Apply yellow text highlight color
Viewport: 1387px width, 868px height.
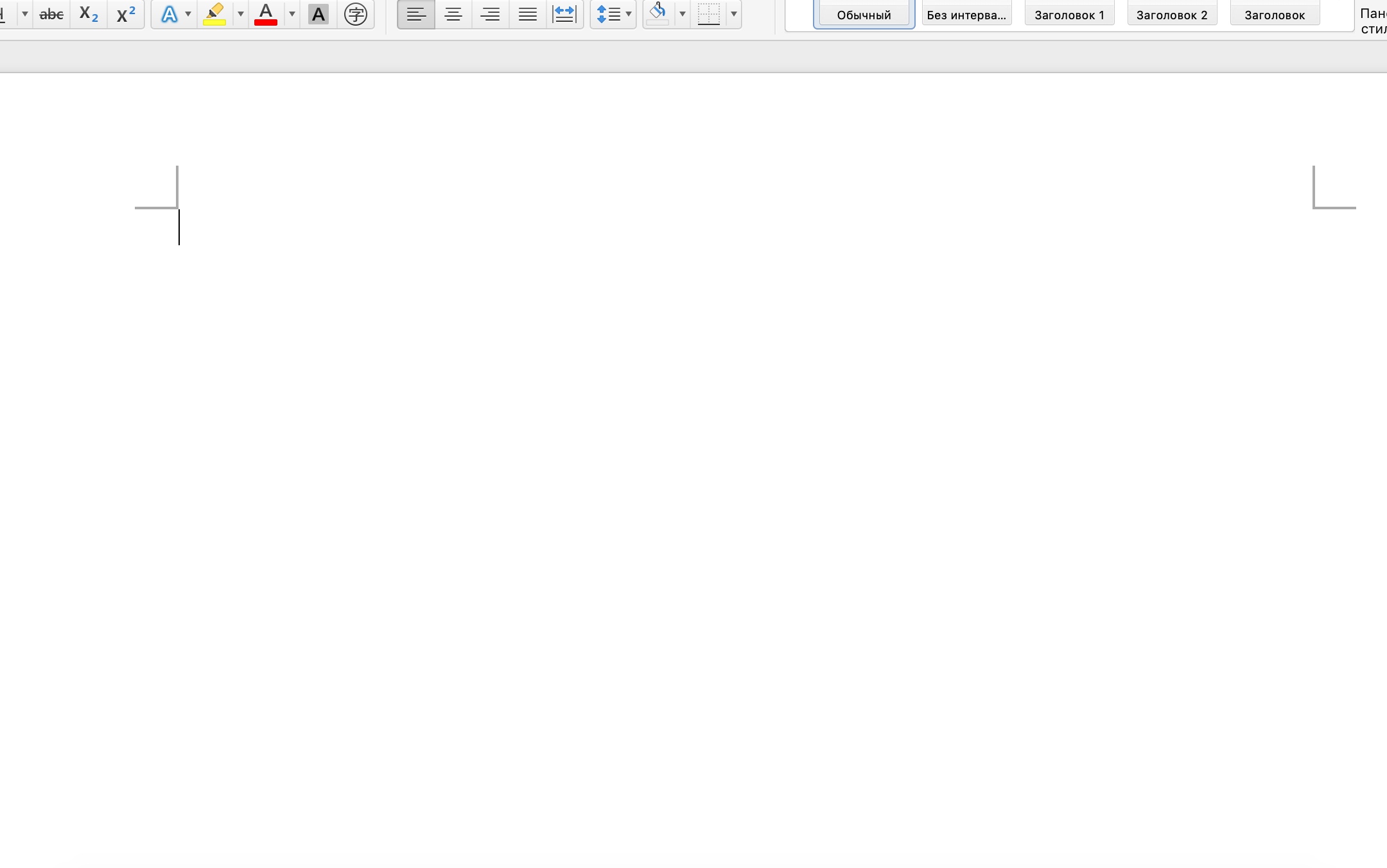(214, 14)
